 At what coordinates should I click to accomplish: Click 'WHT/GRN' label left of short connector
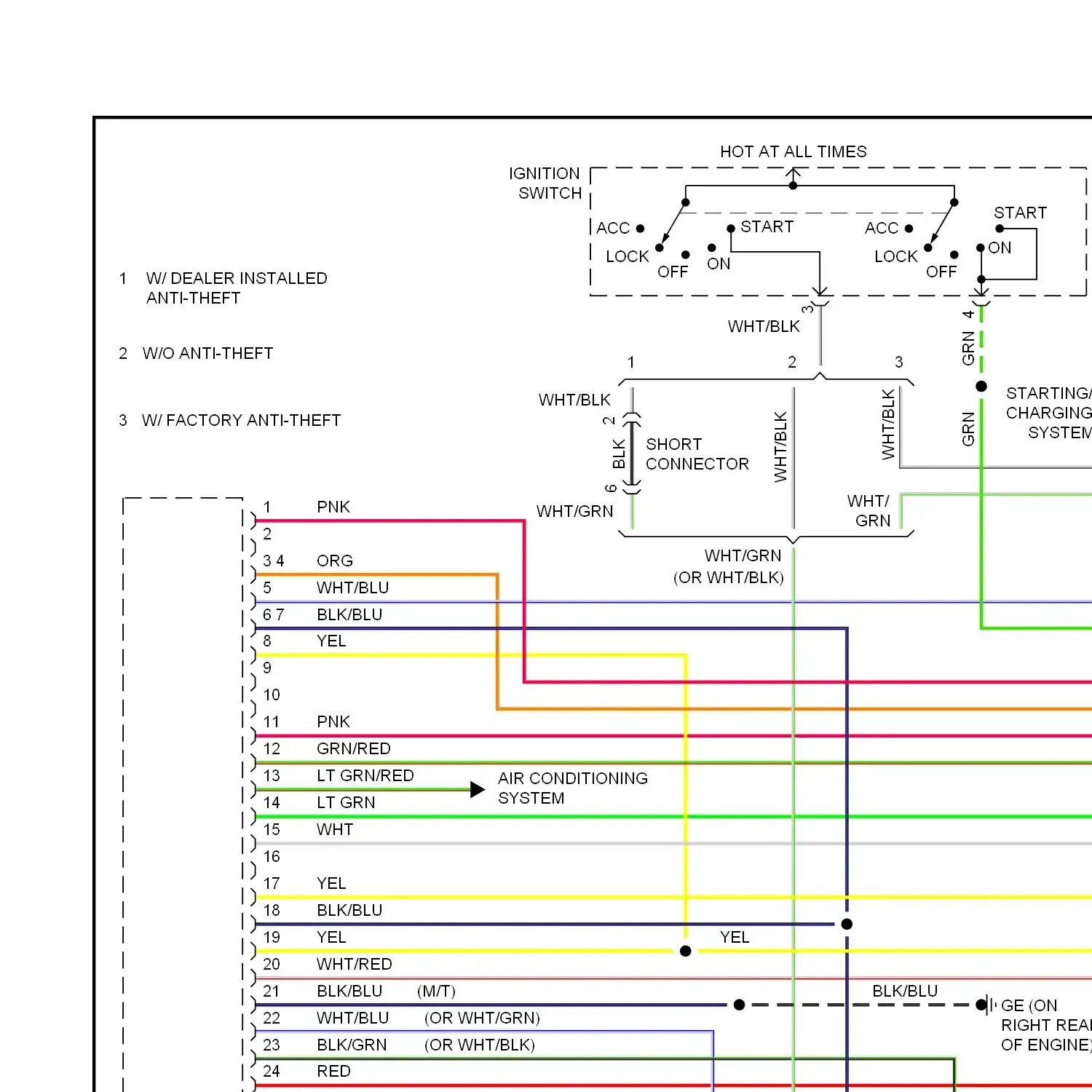tap(574, 511)
